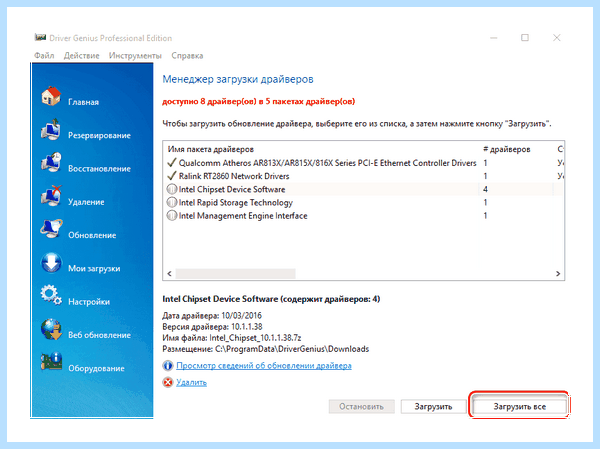
Task: Open the Оборудование hardware board icon
Action: 51,362
